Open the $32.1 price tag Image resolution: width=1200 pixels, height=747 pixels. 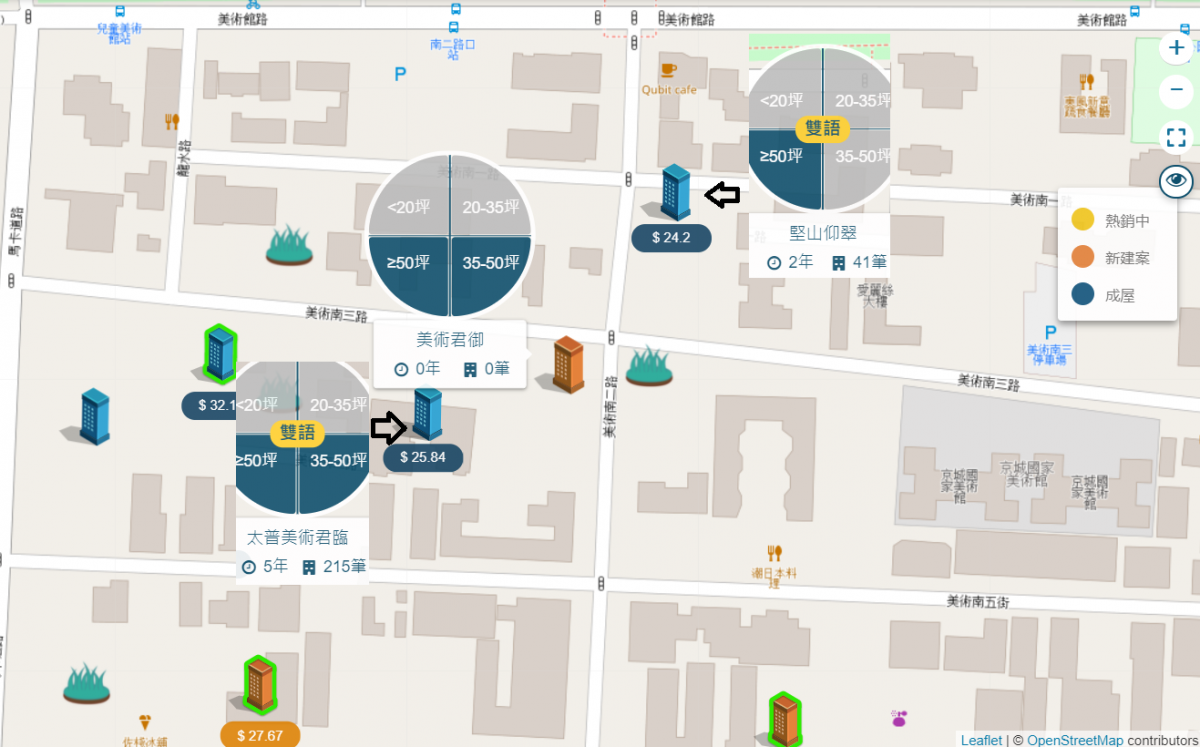click(x=209, y=405)
